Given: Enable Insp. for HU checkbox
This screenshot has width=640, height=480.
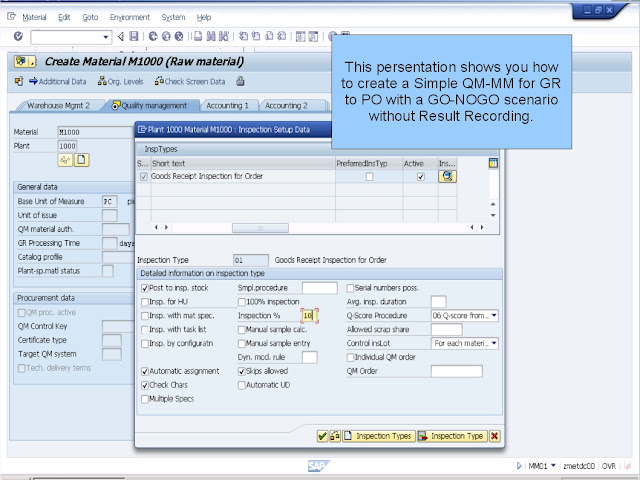Looking at the screenshot, I should [x=145, y=302].
